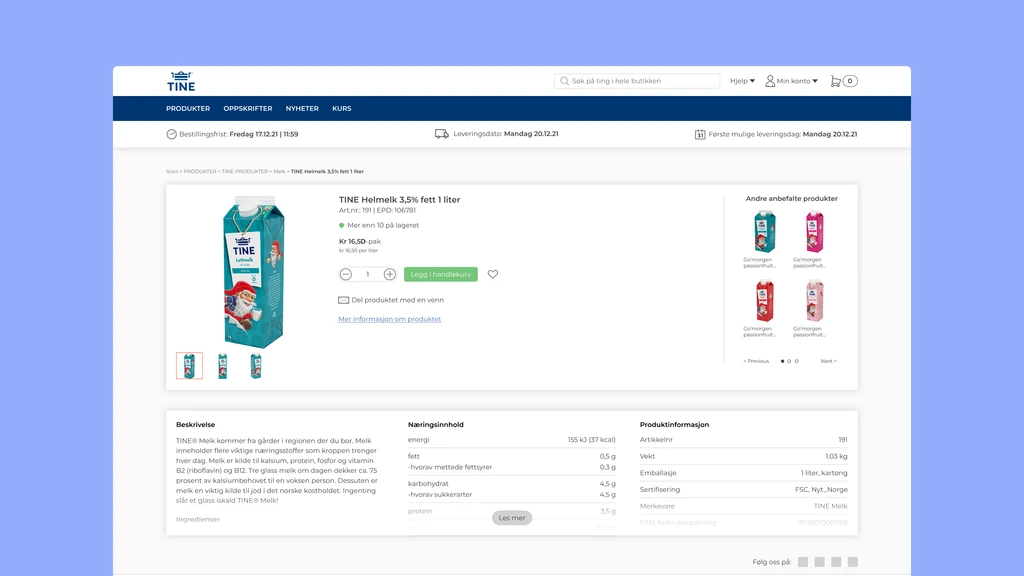
Task: Expand the Min konto dropdown arrow
Action: point(815,81)
